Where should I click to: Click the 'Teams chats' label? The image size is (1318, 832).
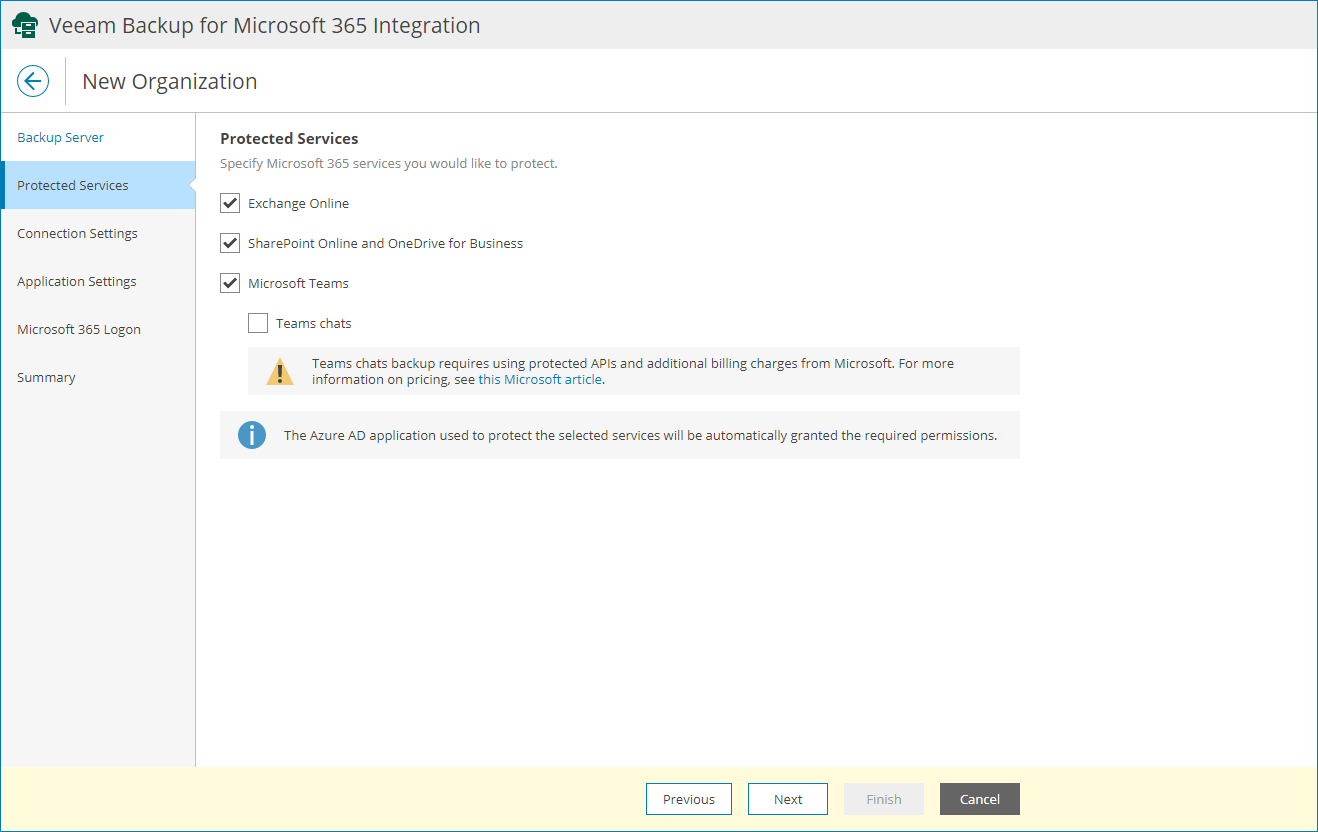click(314, 323)
